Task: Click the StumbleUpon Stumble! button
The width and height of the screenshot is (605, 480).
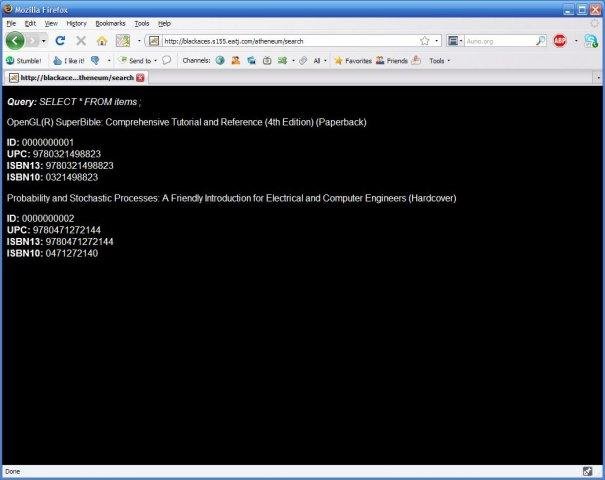Action: coord(24,61)
